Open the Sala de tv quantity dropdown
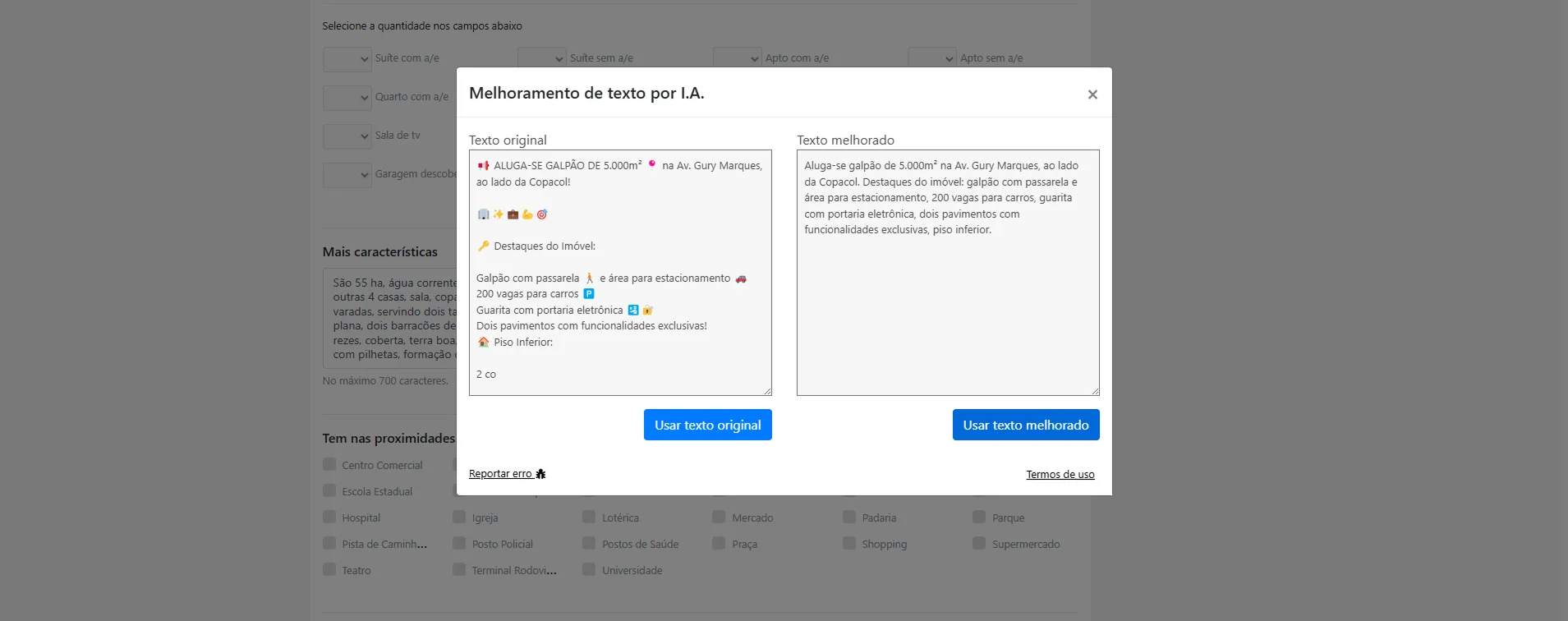Viewport: 1568px width, 621px height. click(x=347, y=136)
